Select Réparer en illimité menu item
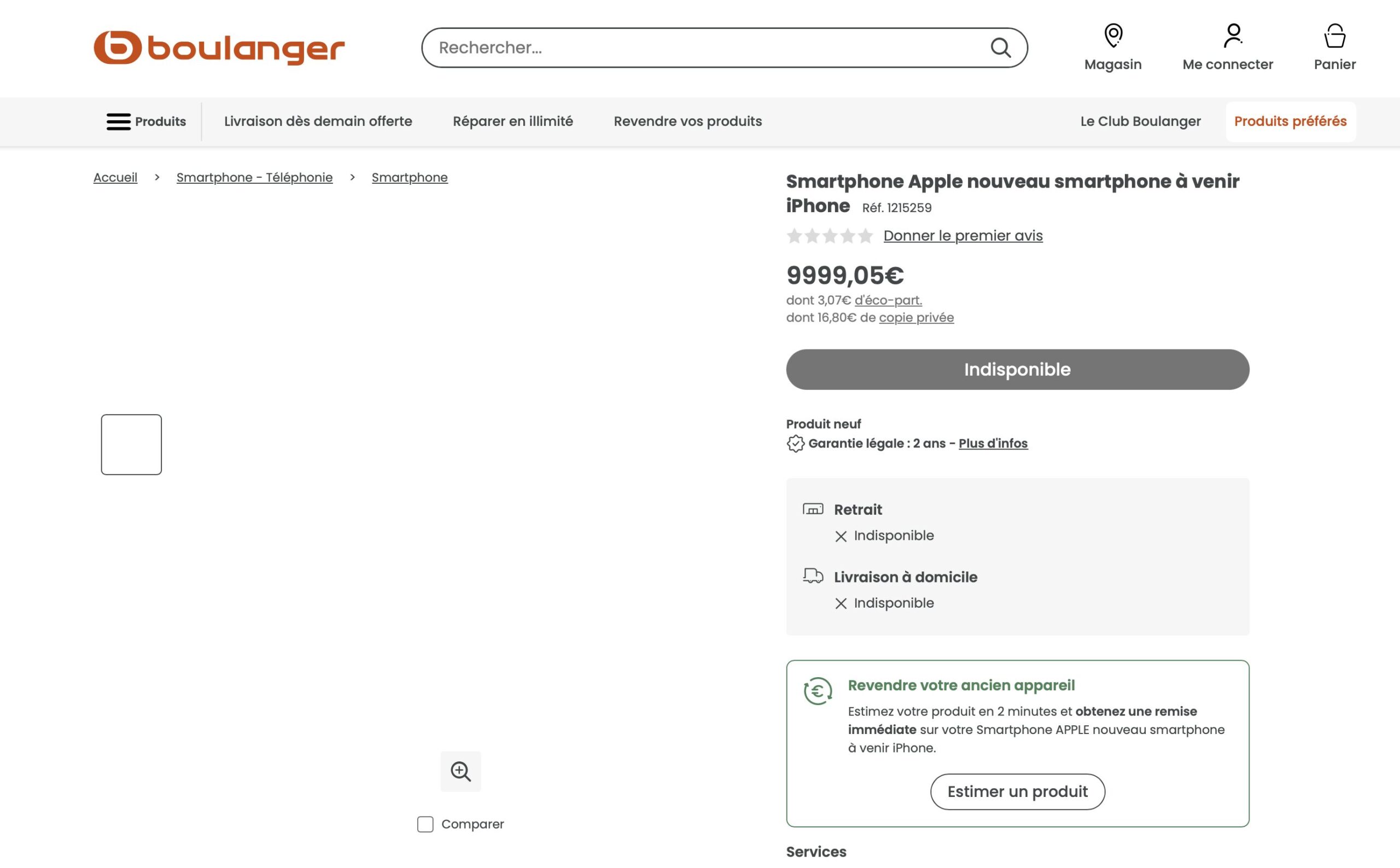Viewport: 1400px width, 868px height. [x=512, y=121]
